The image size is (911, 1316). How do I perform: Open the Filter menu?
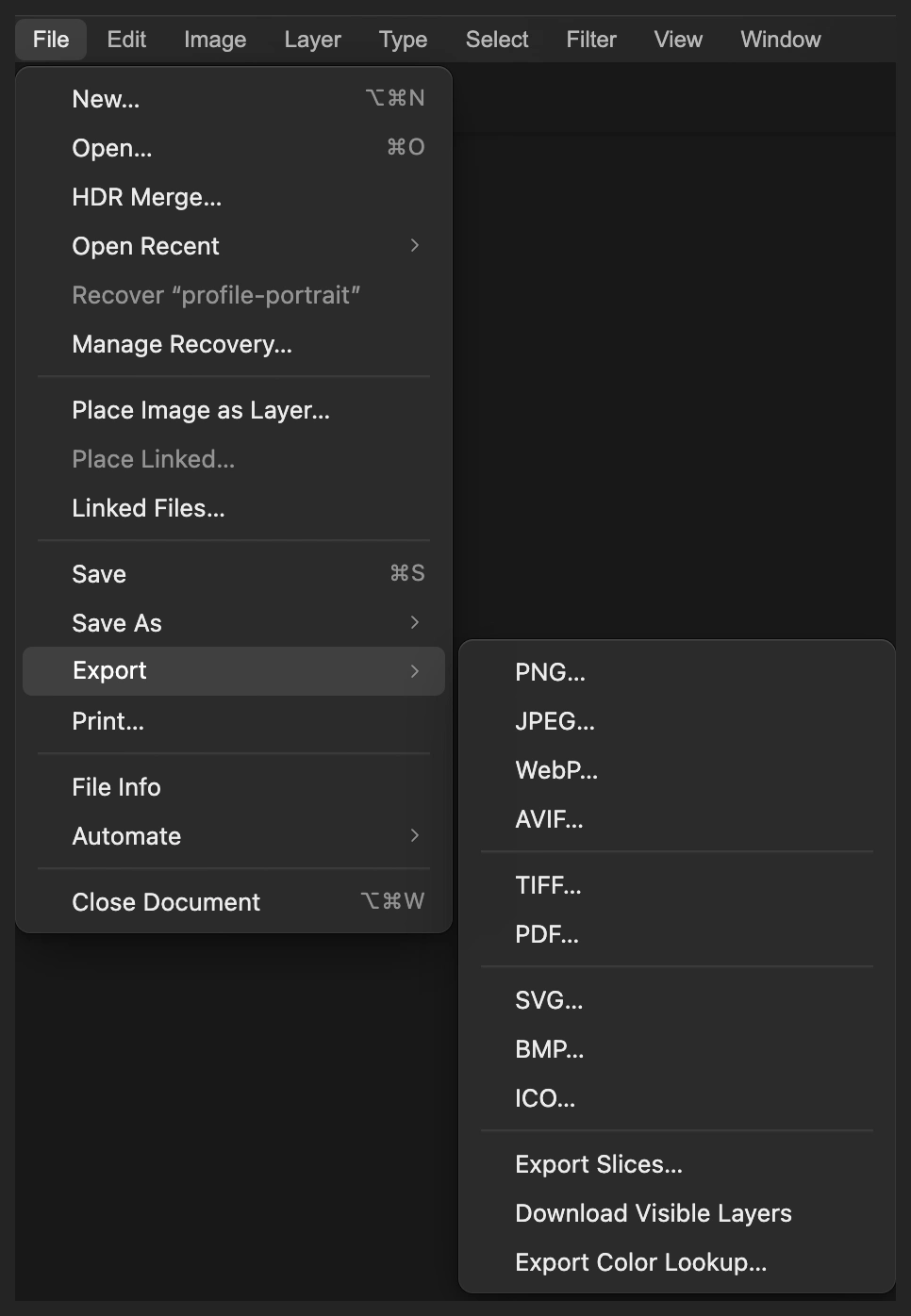coord(591,40)
